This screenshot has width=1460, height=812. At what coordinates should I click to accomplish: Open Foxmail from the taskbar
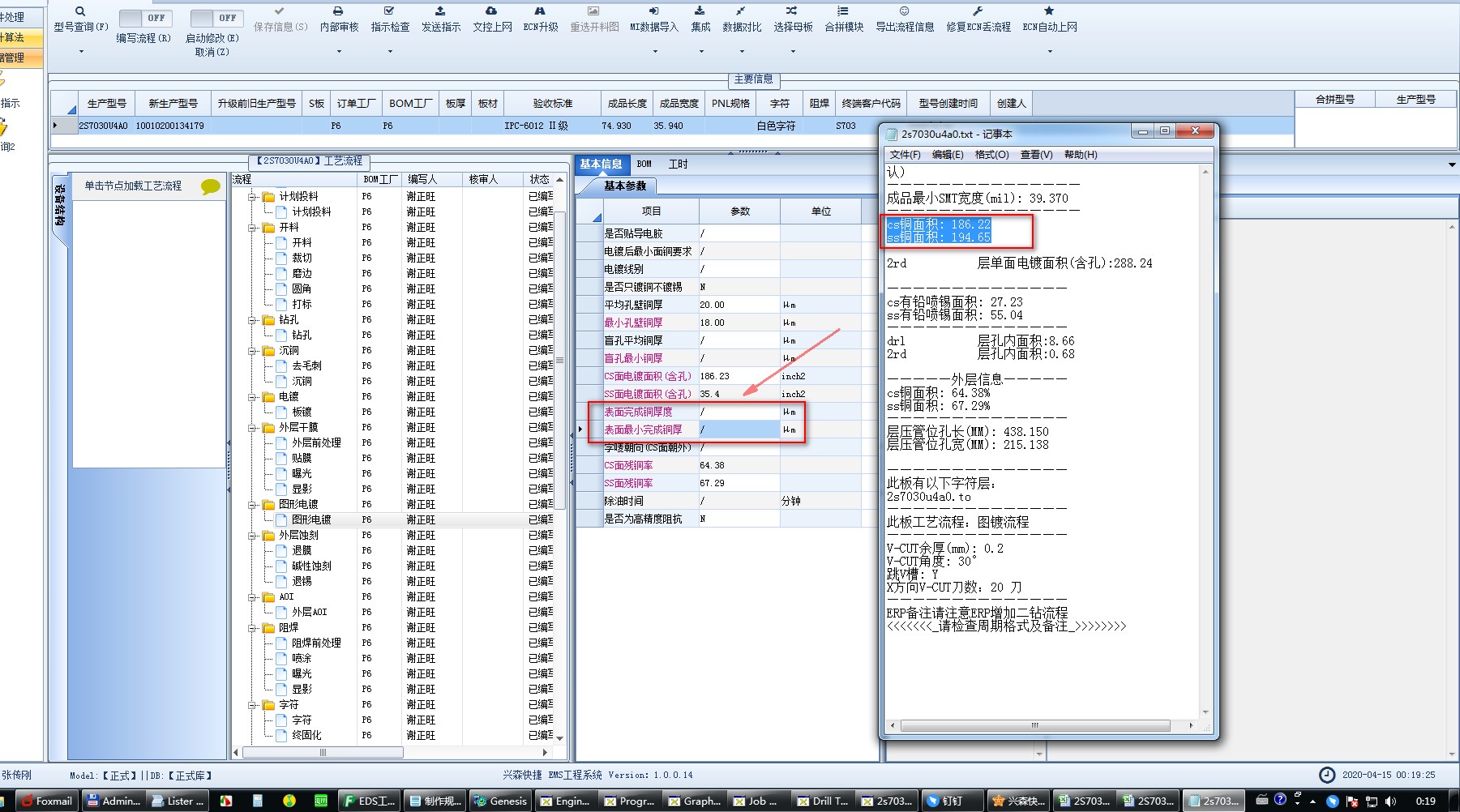tap(45, 801)
